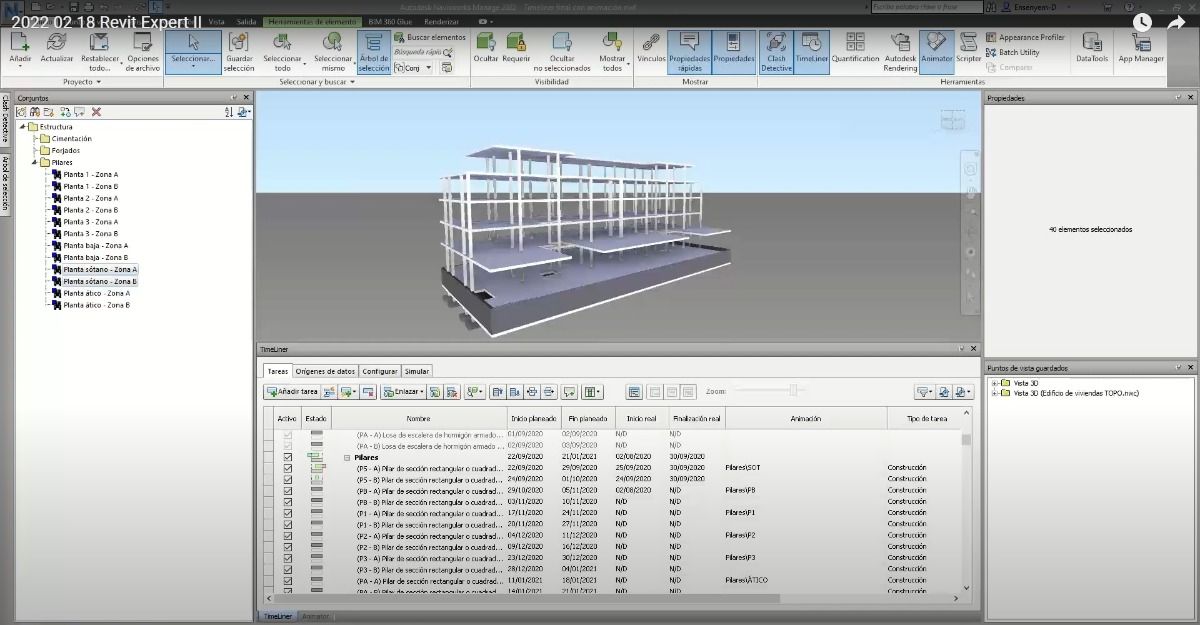The height and width of the screenshot is (625, 1200).
Task: Open the Enlazar dropdown in TimeLiner
Action: (403, 392)
